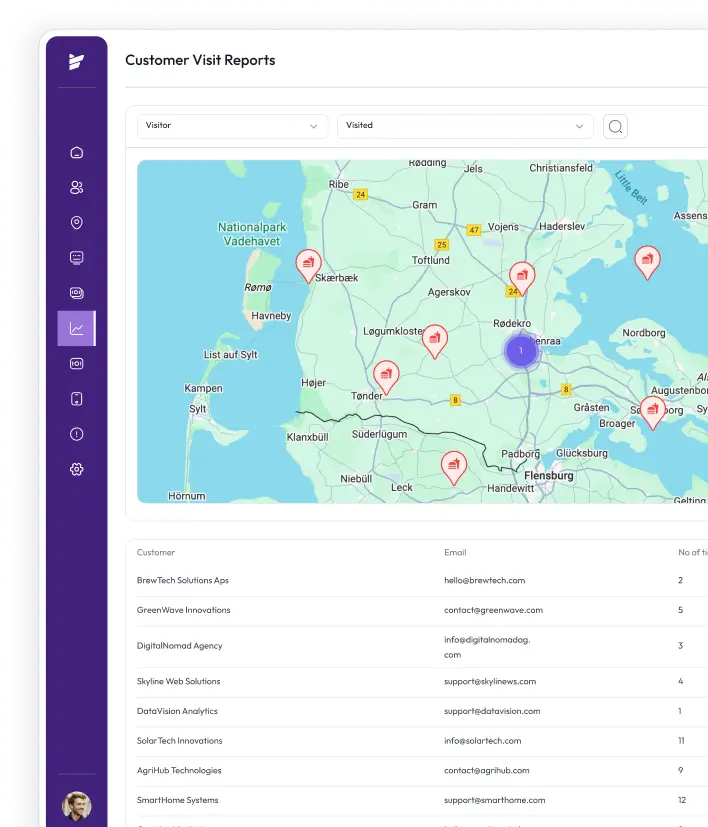Open the message board sidebar icon
The image size is (708, 827).
[77, 258]
